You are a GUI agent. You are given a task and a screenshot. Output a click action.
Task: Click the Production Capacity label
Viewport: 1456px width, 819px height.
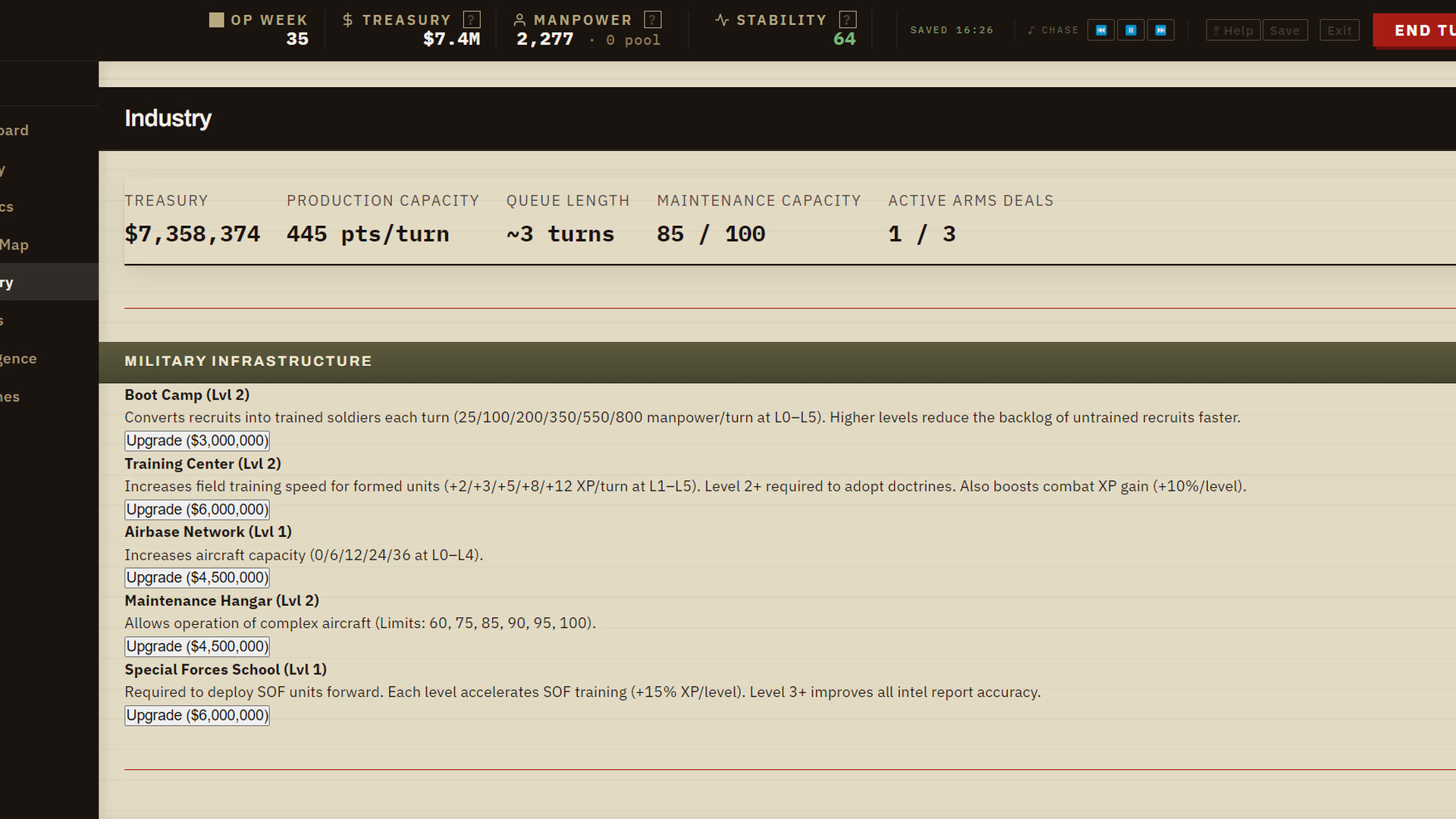point(383,201)
